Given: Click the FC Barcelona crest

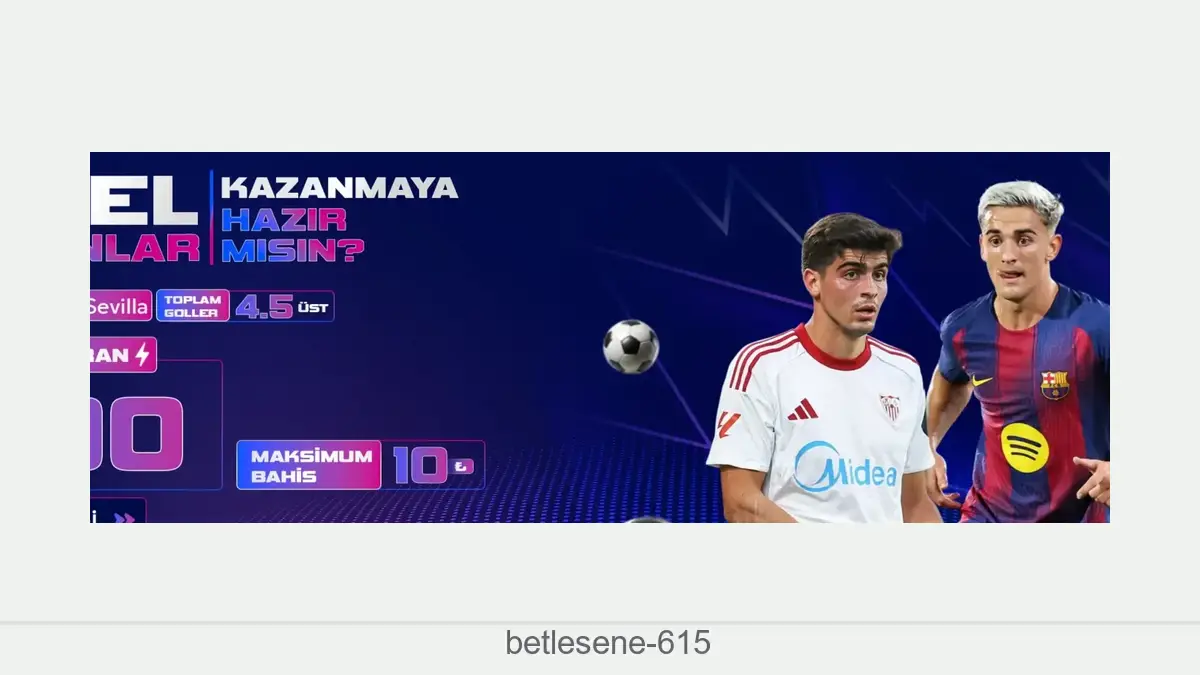Looking at the screenshot, I should (1054, 386).
